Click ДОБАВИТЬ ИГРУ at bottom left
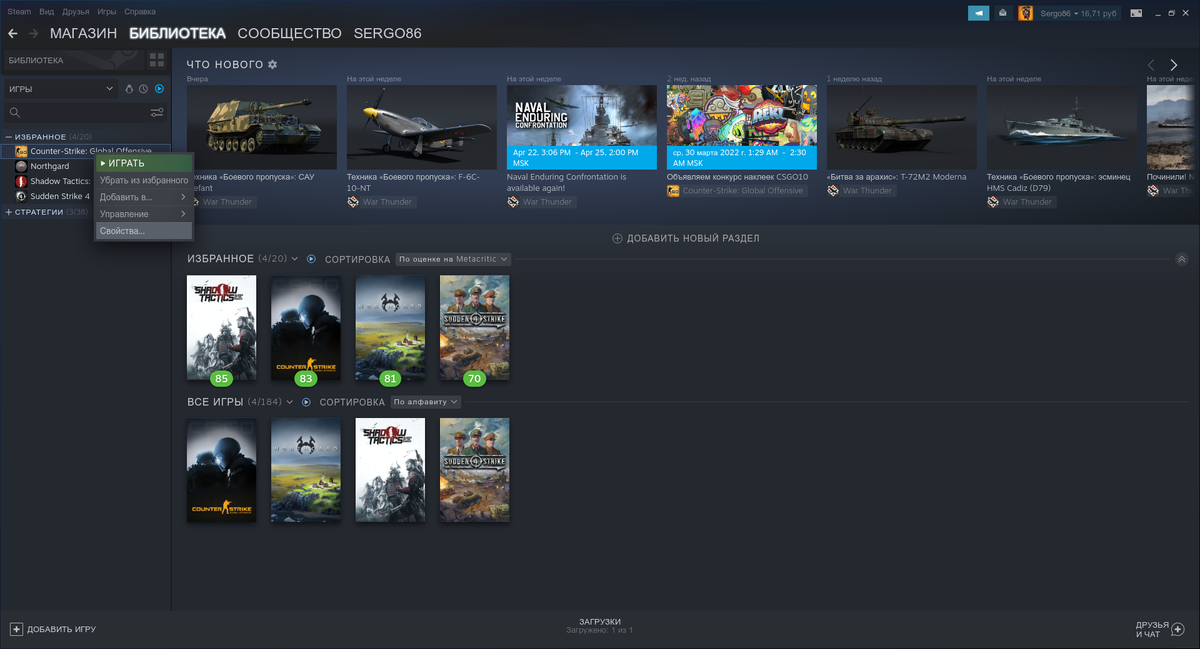This screenshot has height=649, width=1200. 53,629
